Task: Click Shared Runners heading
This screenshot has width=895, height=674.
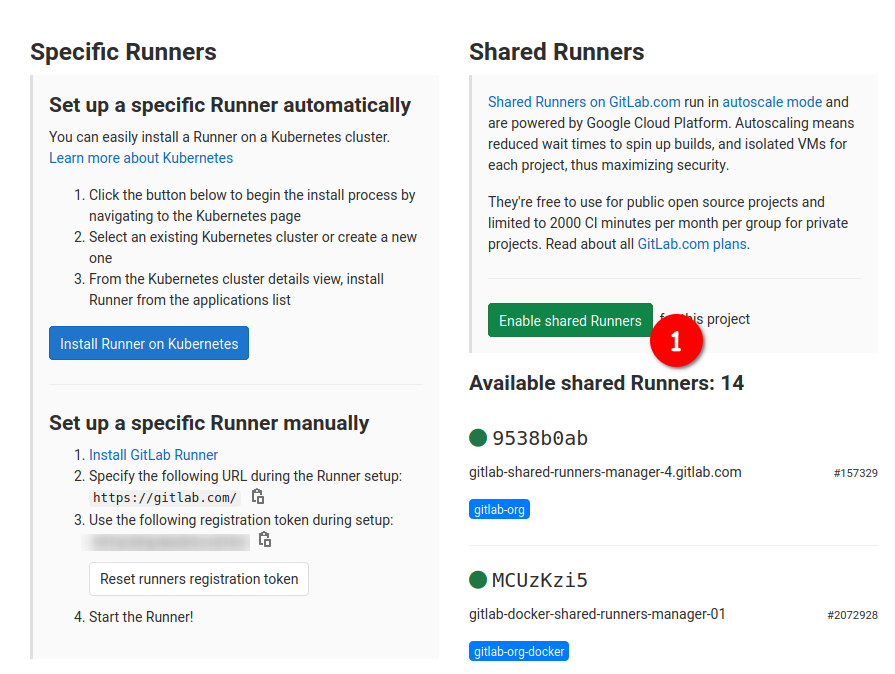Action: (557, 52)
